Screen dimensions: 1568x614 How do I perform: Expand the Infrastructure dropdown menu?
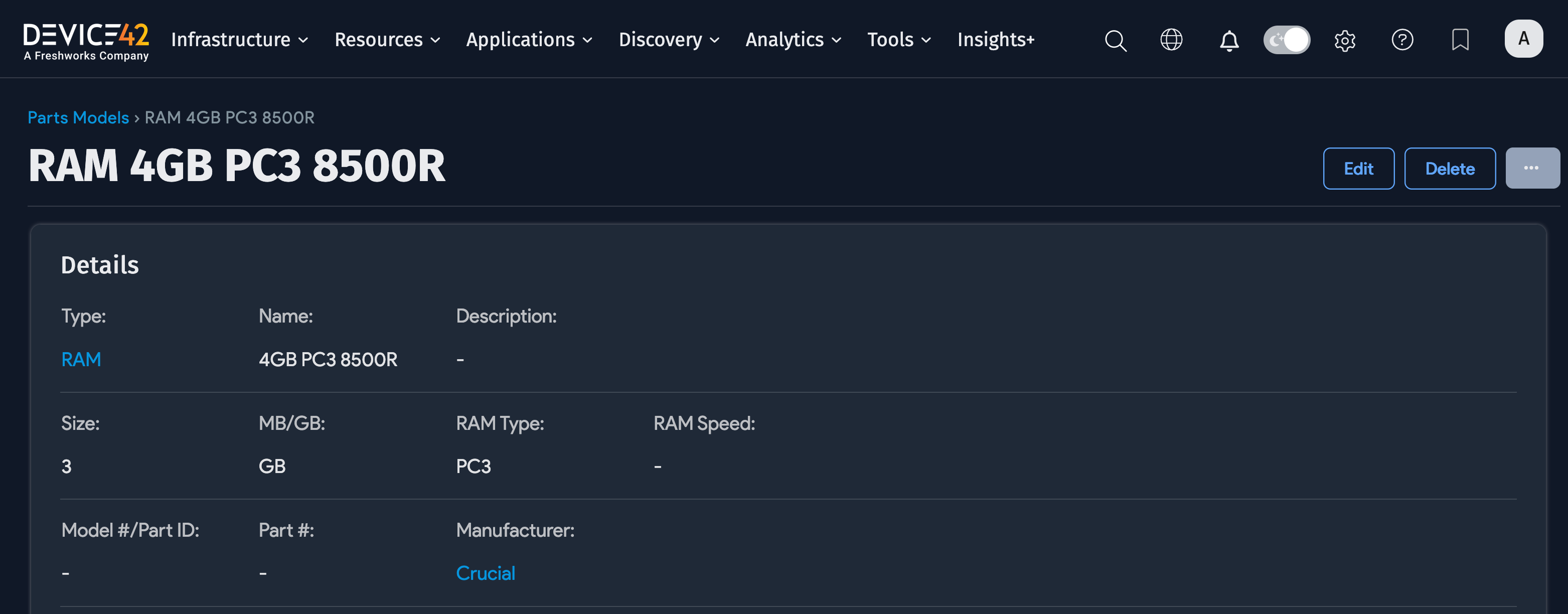(239, 40)
